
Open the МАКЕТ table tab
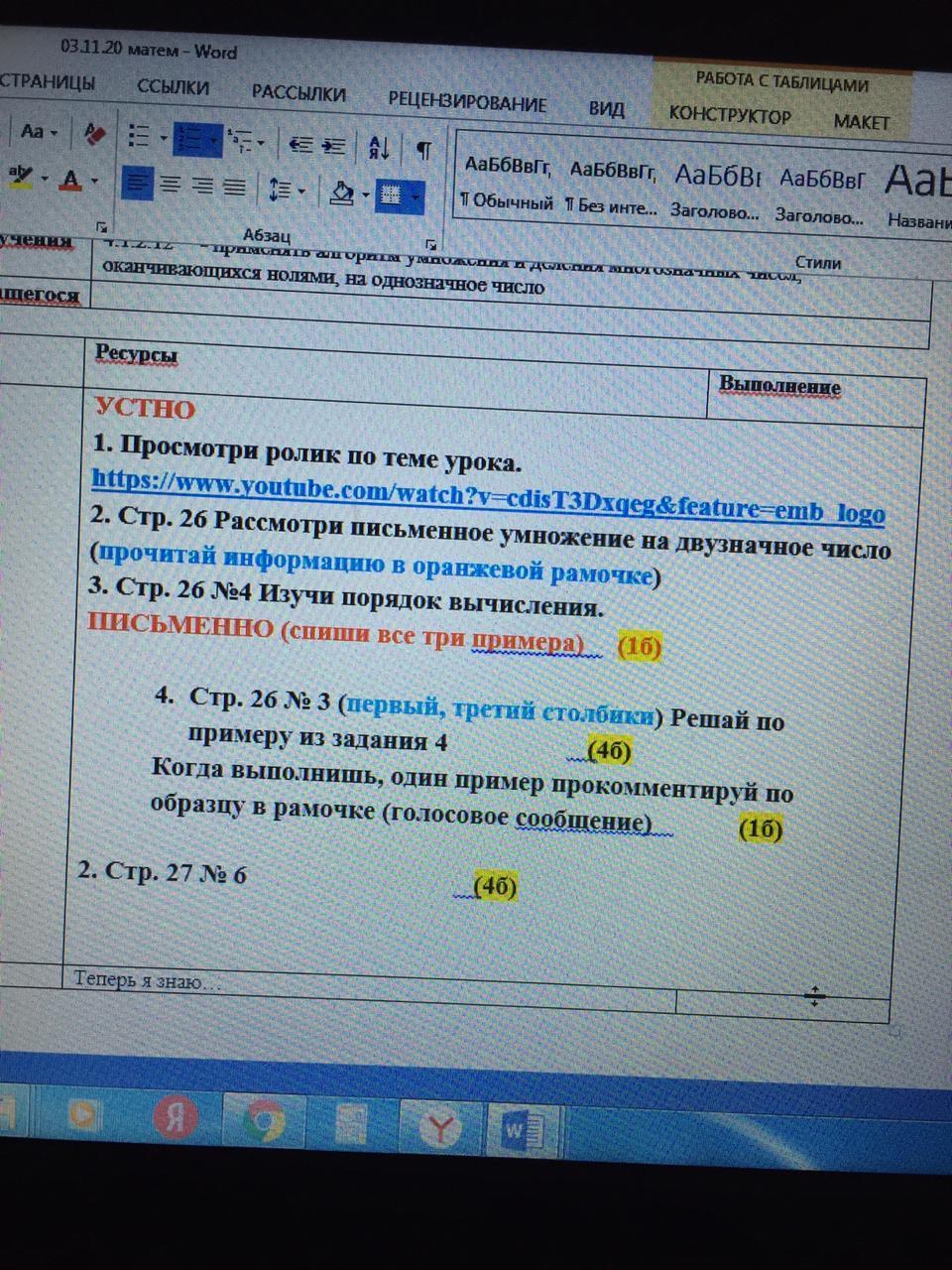(x=861, y=122)
